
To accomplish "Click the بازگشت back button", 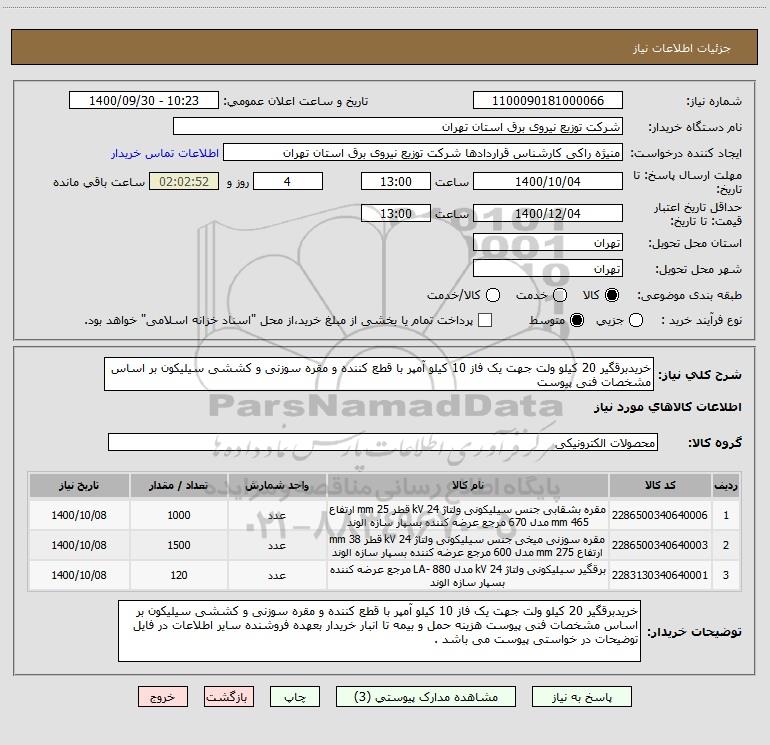I will [x=229, y=697].
